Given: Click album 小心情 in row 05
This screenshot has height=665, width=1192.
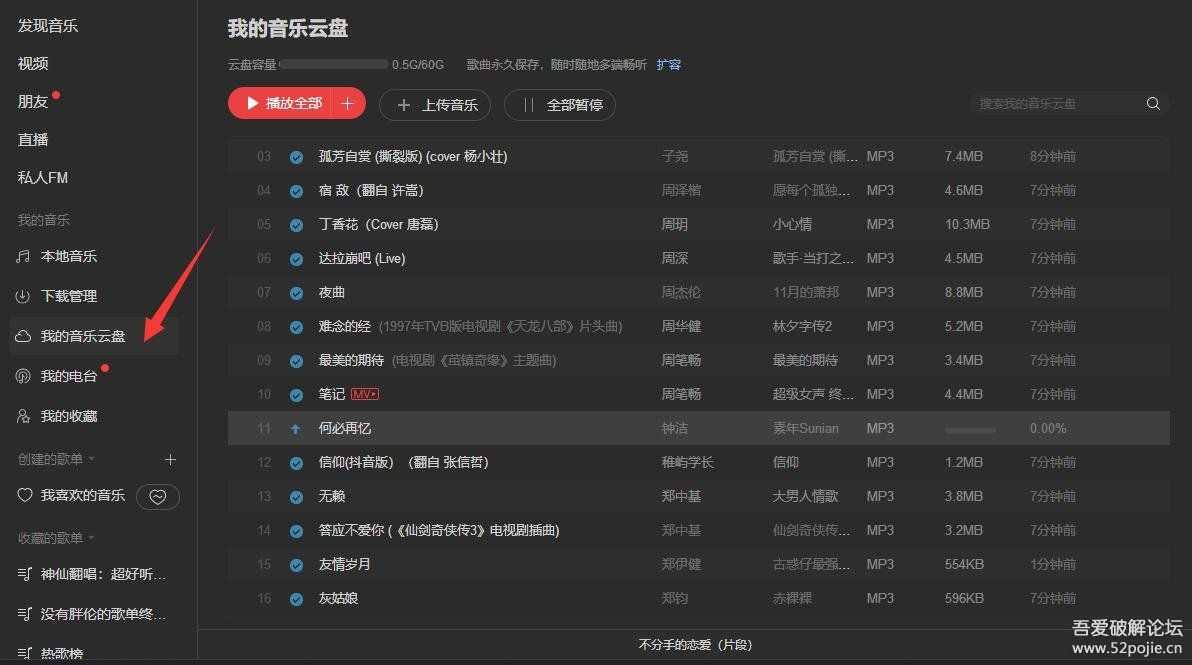Looking at the screenshot, I should tap(792, 224).
